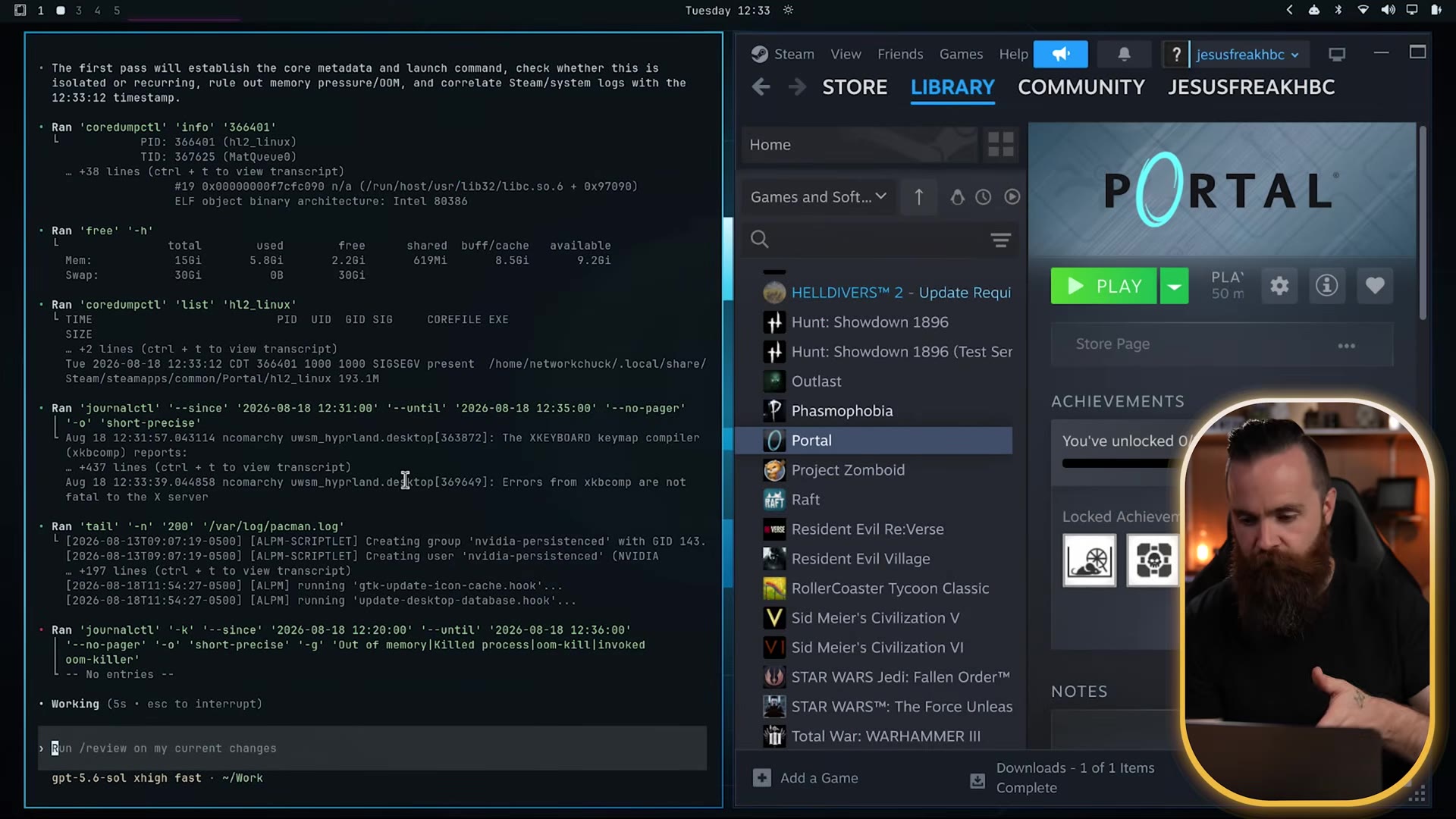The width and height of the screenshot is (1456, 819).
Task: Expand the Games and Software filter dropdown
Action: click(x=818, y=197)
